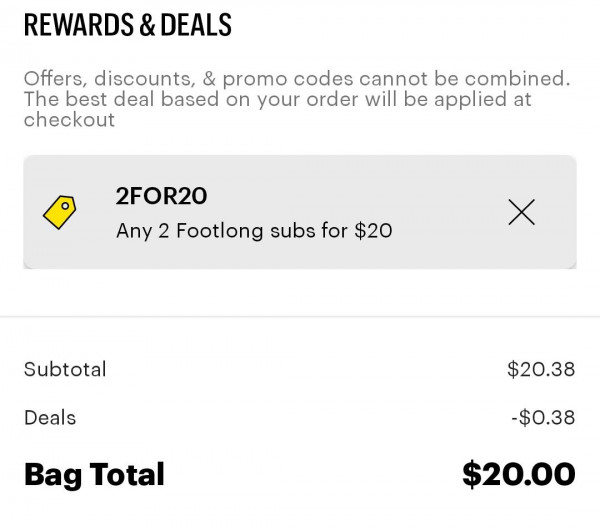Click the 'DEALS' word in the heading
The width and height of the screenshot is (600, 530).
pos(196,25)
